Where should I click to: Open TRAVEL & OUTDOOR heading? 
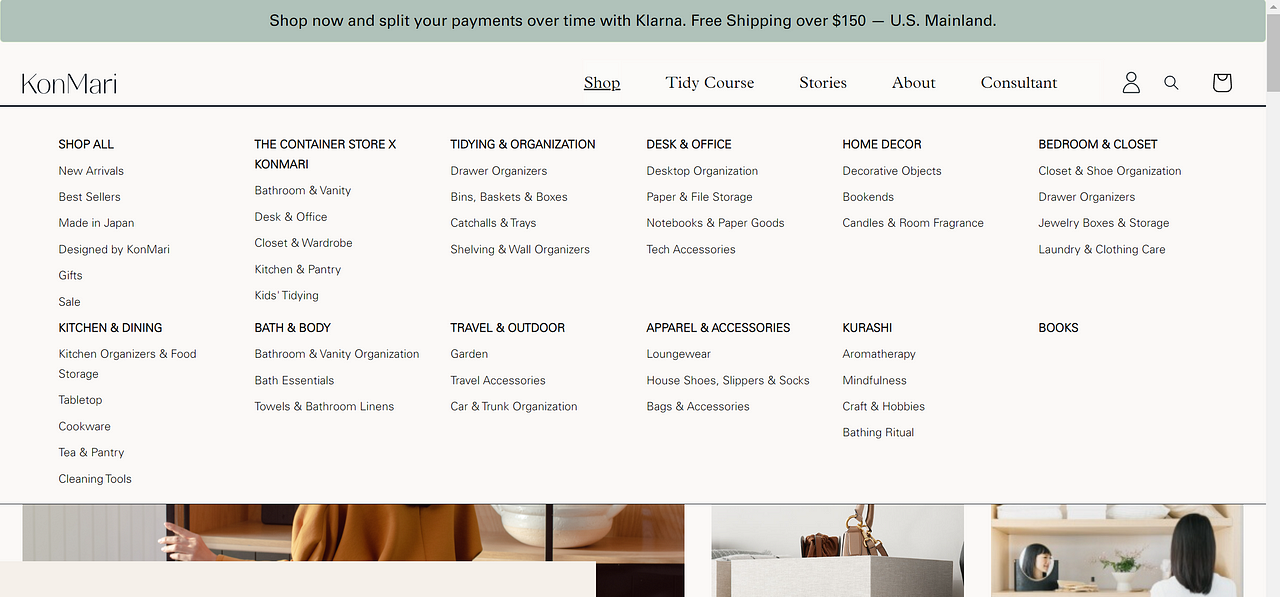click(507, 328)
